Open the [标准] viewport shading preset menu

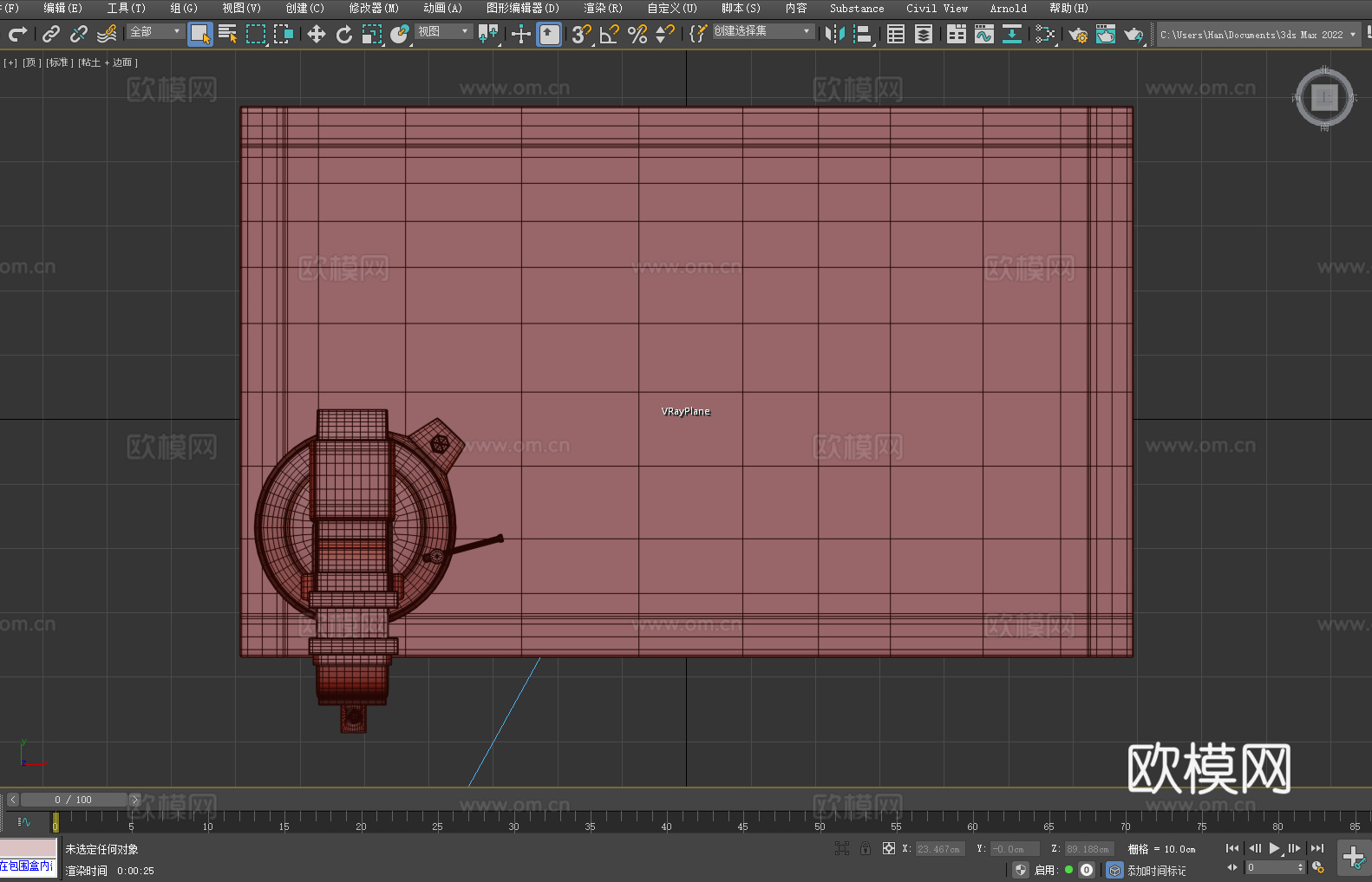tap(58, 62)
